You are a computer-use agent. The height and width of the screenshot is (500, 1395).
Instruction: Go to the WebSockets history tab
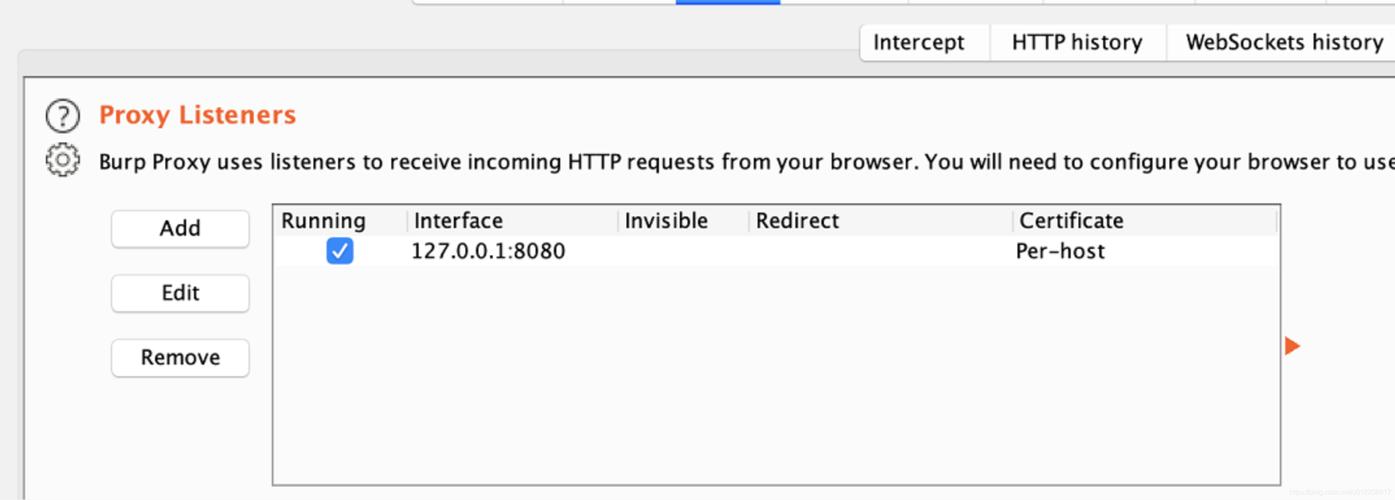1283,42
